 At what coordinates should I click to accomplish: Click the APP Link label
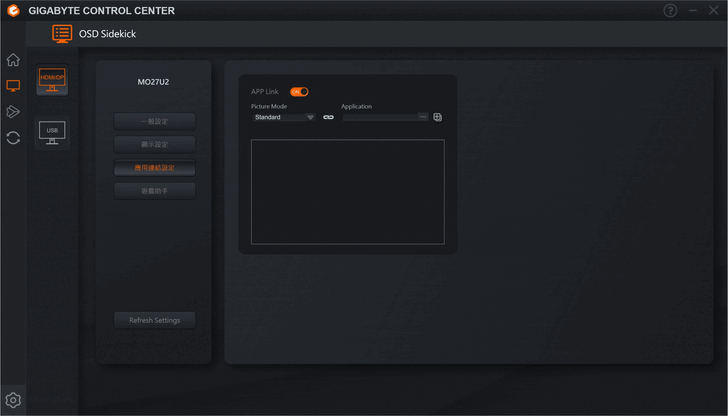(265, 92)
